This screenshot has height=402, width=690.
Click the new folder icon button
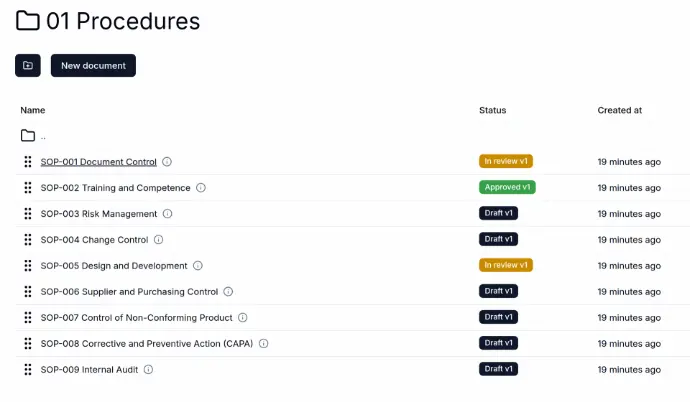28,66
